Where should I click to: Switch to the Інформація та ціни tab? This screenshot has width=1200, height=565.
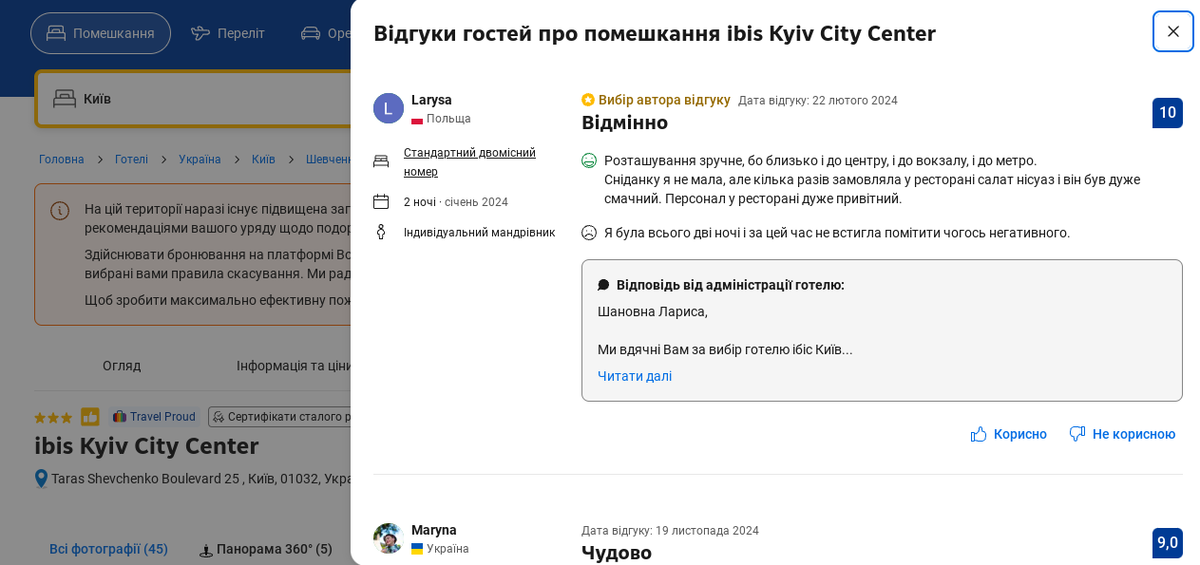(293, 366)
